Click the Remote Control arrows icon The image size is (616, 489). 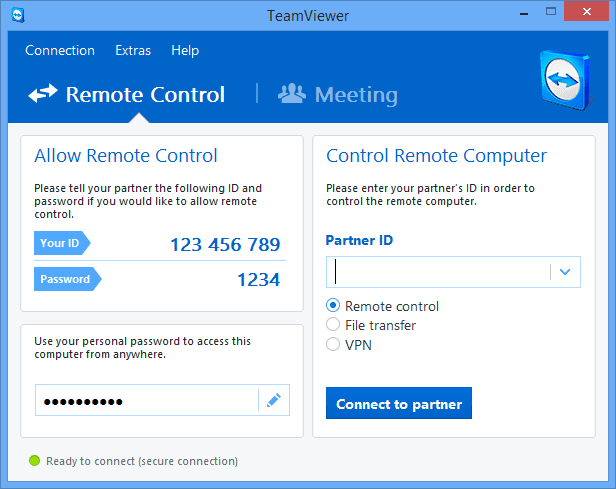(43, 94)
